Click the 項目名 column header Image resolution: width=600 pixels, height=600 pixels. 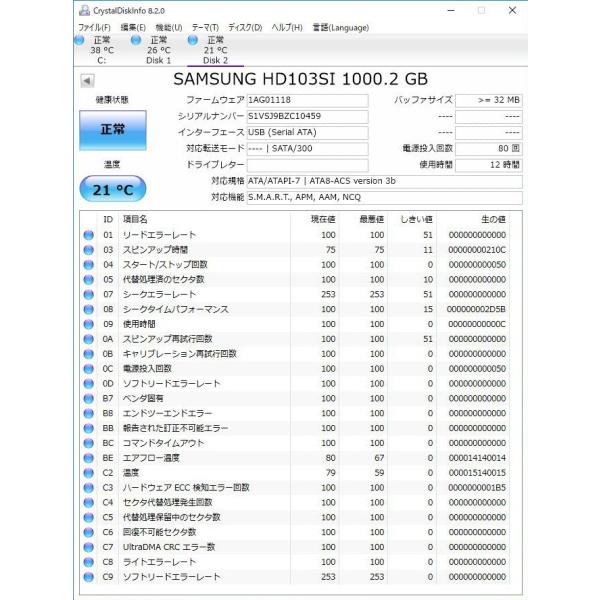click(x=135, y=218)
